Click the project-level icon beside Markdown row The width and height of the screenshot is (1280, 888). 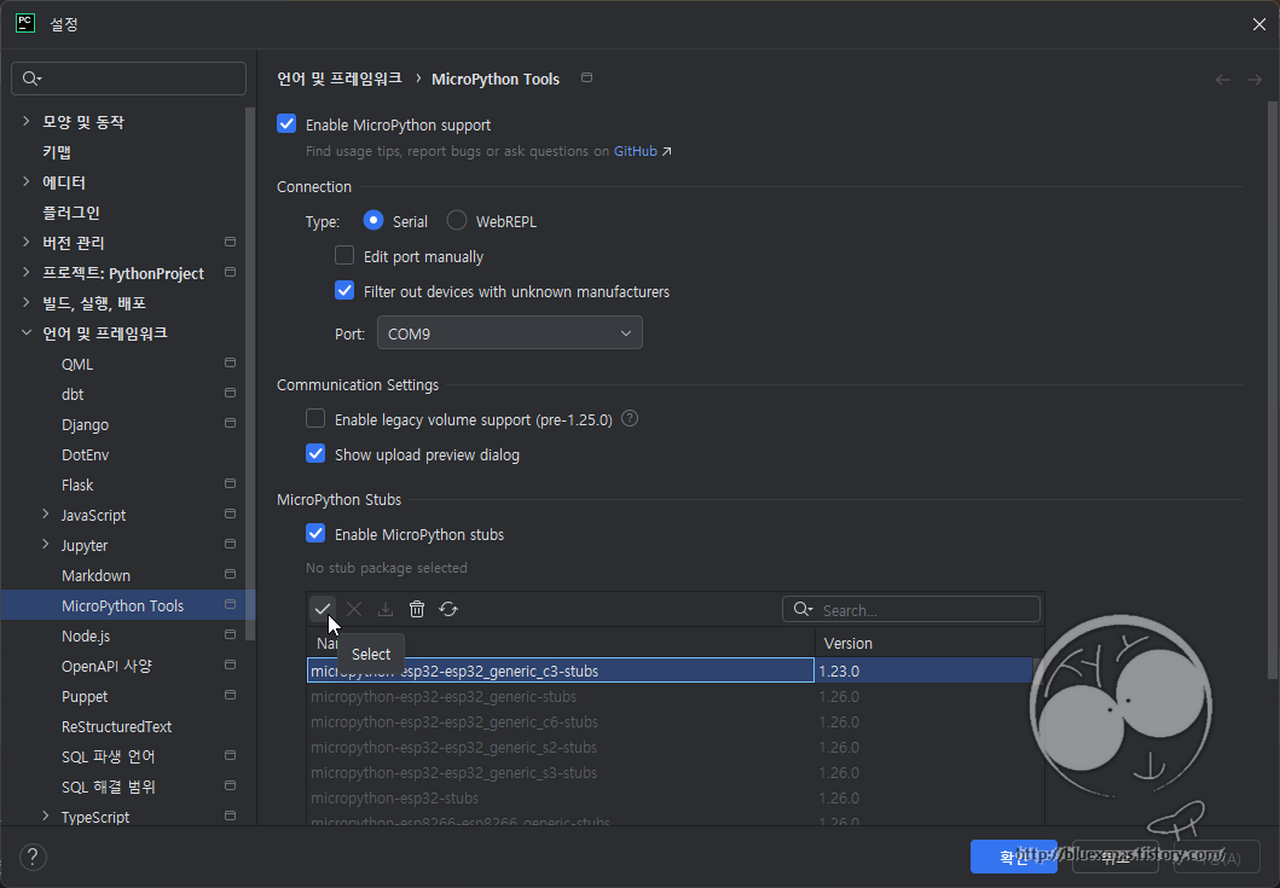230,575
